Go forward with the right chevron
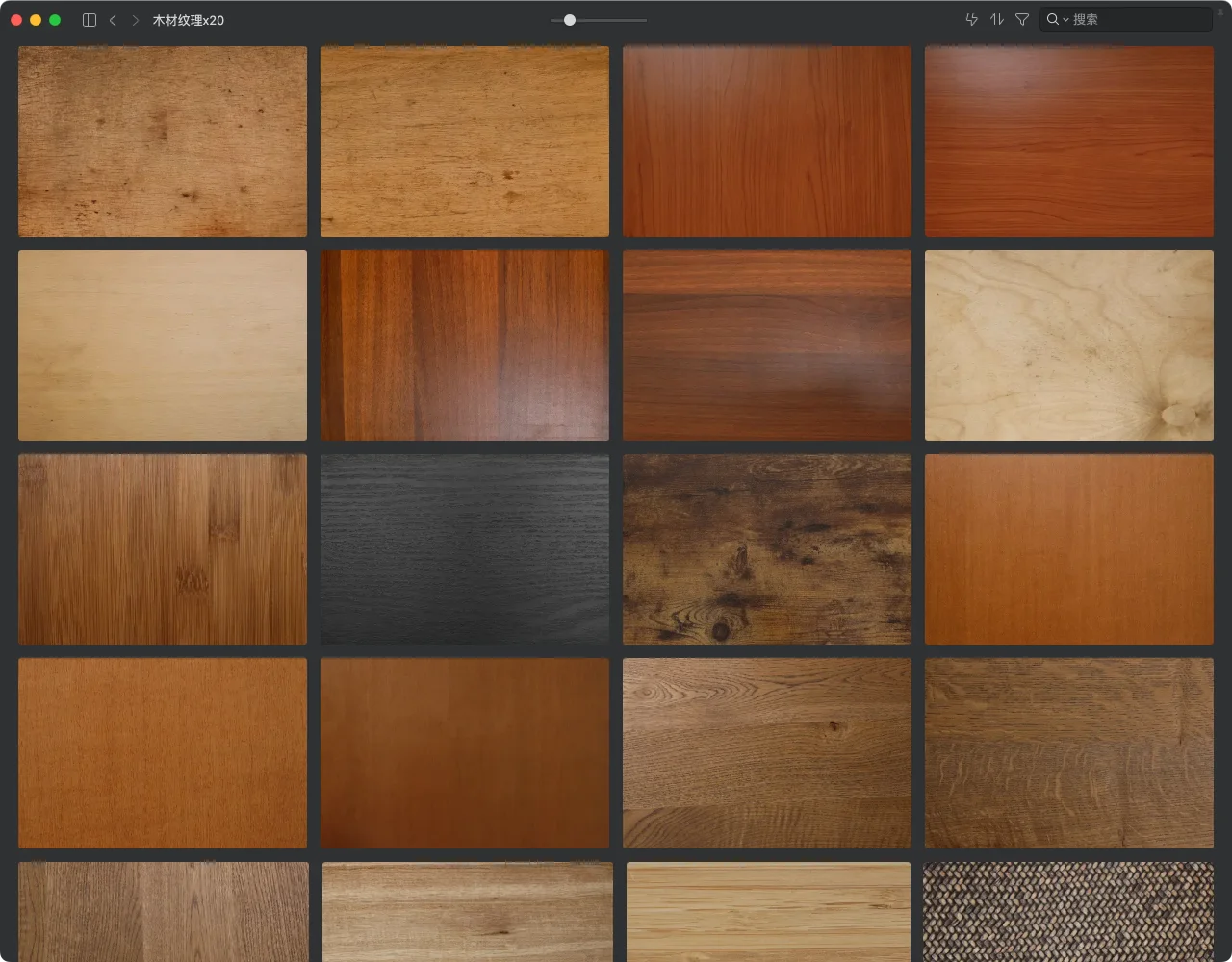This screenshot has width=1232, height=962. pyautogui.click(x=135, y=20)
